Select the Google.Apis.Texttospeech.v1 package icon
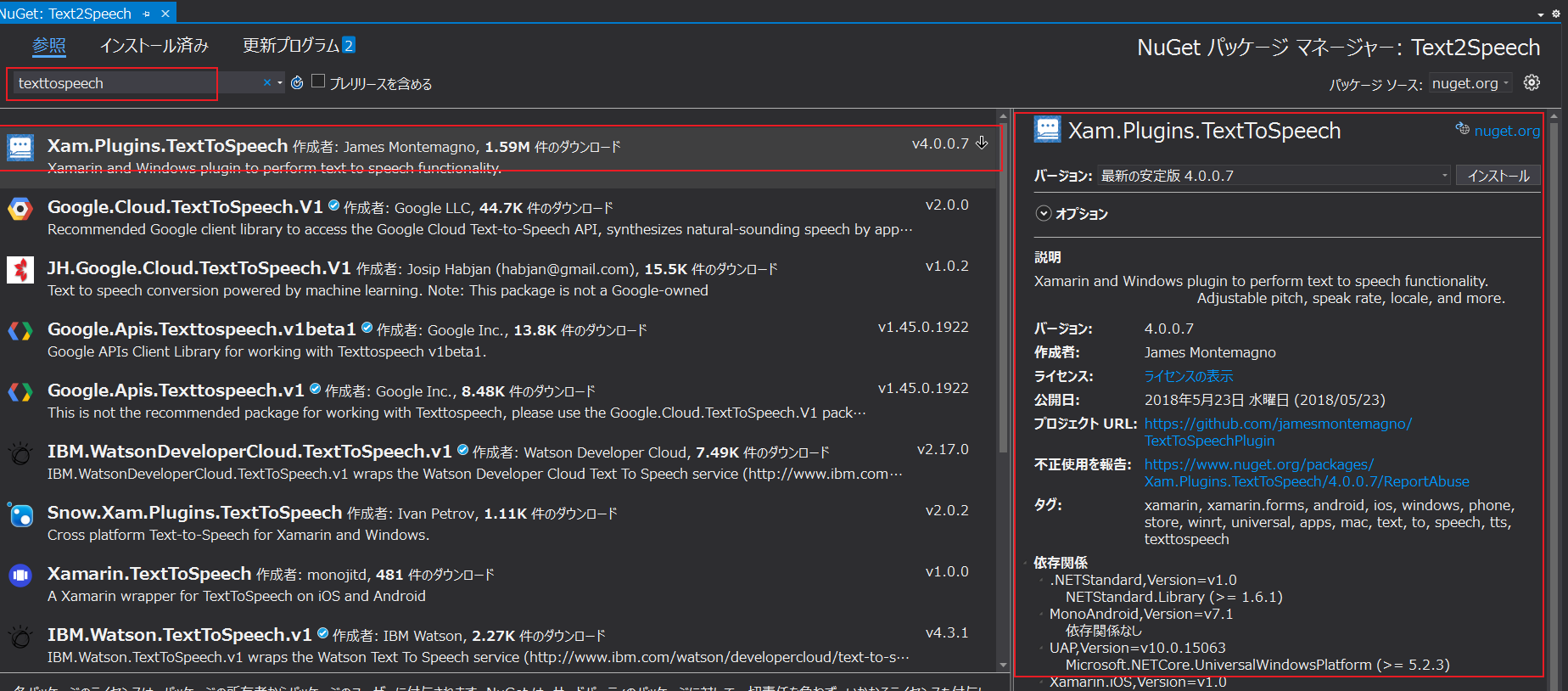The width and height of the screenshot is (1568, 691). (x=20, y=392)
